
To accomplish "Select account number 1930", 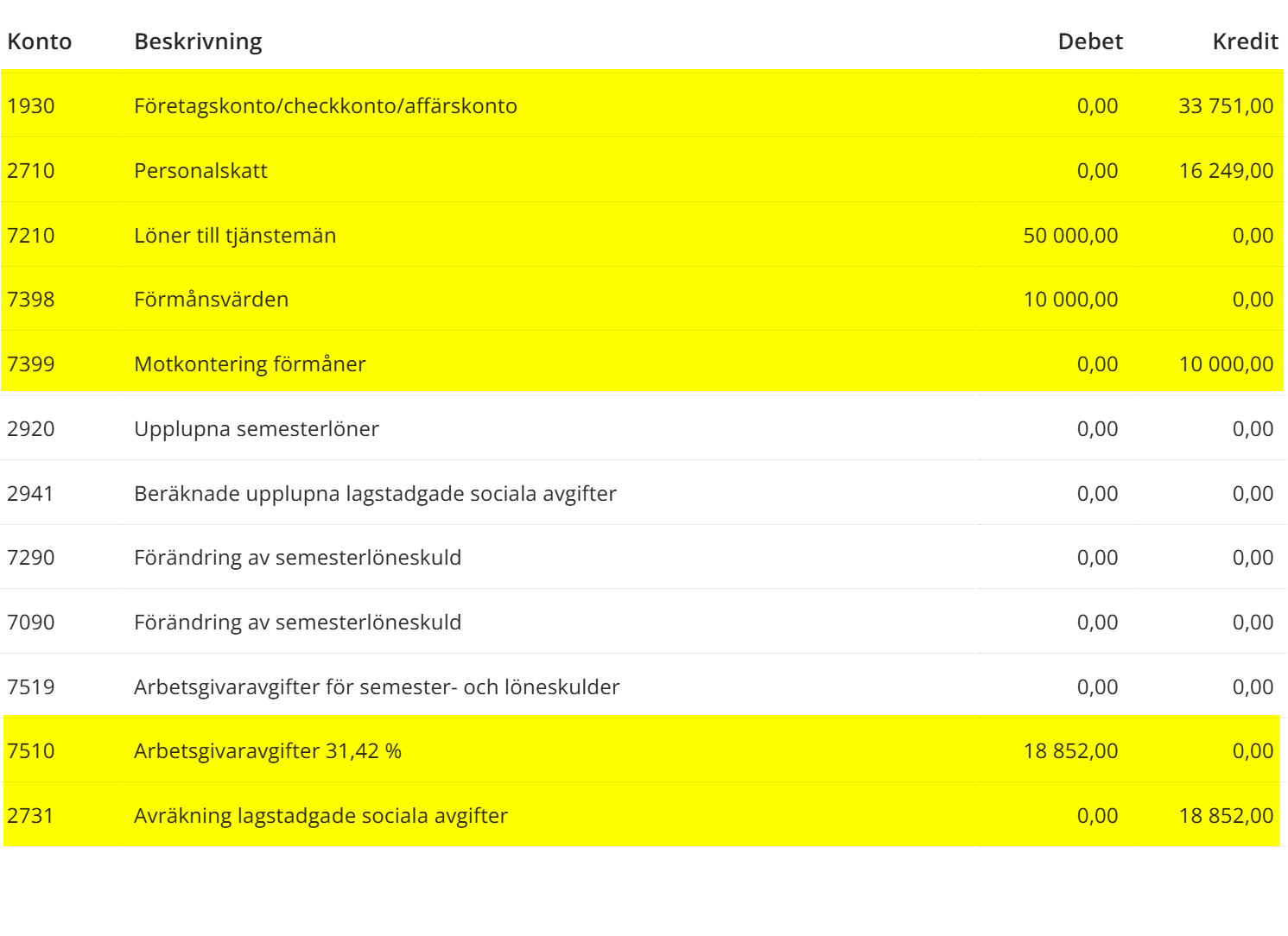I will point(31,106).
